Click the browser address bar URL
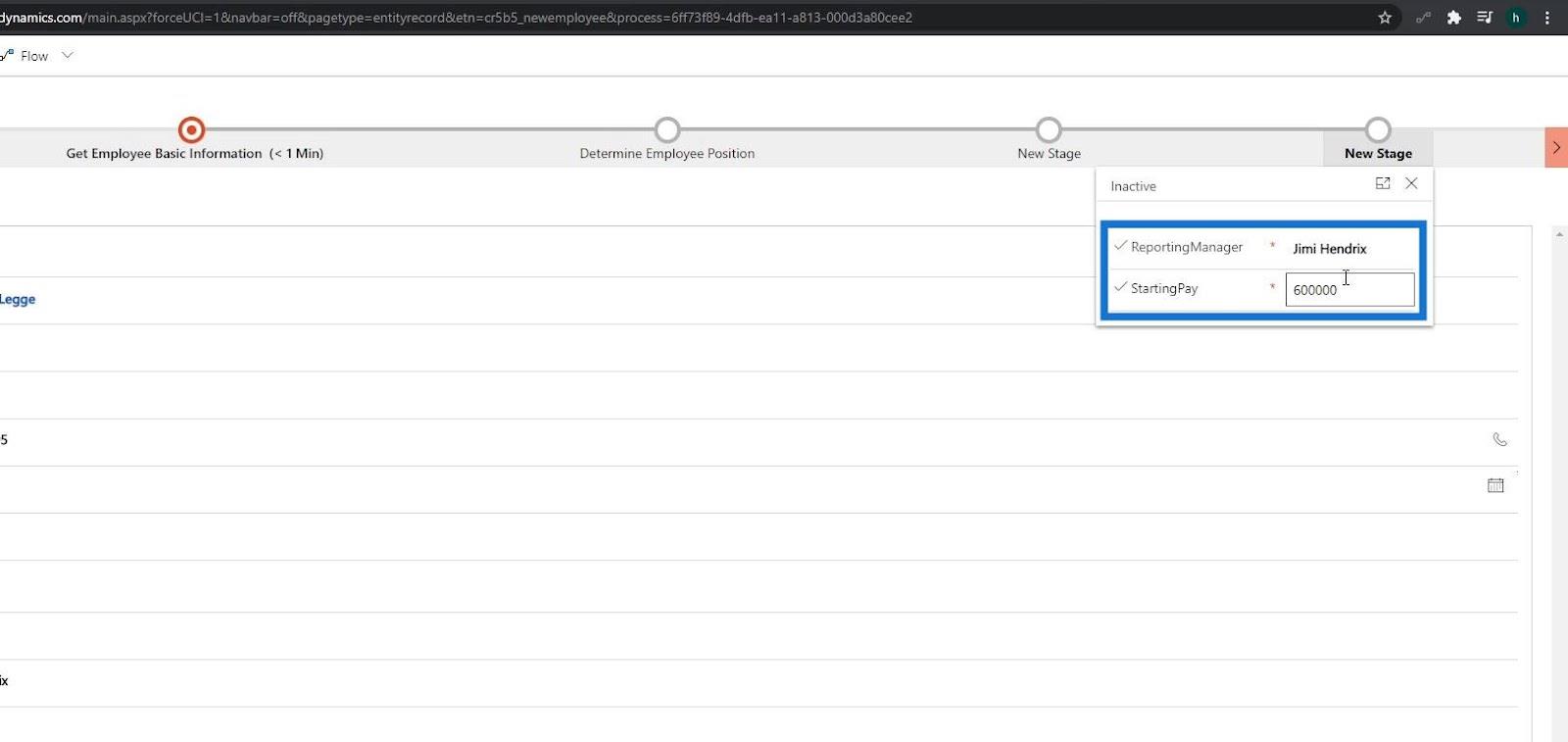The width and height of the screenshot is (1568, 742). [456, 18]
